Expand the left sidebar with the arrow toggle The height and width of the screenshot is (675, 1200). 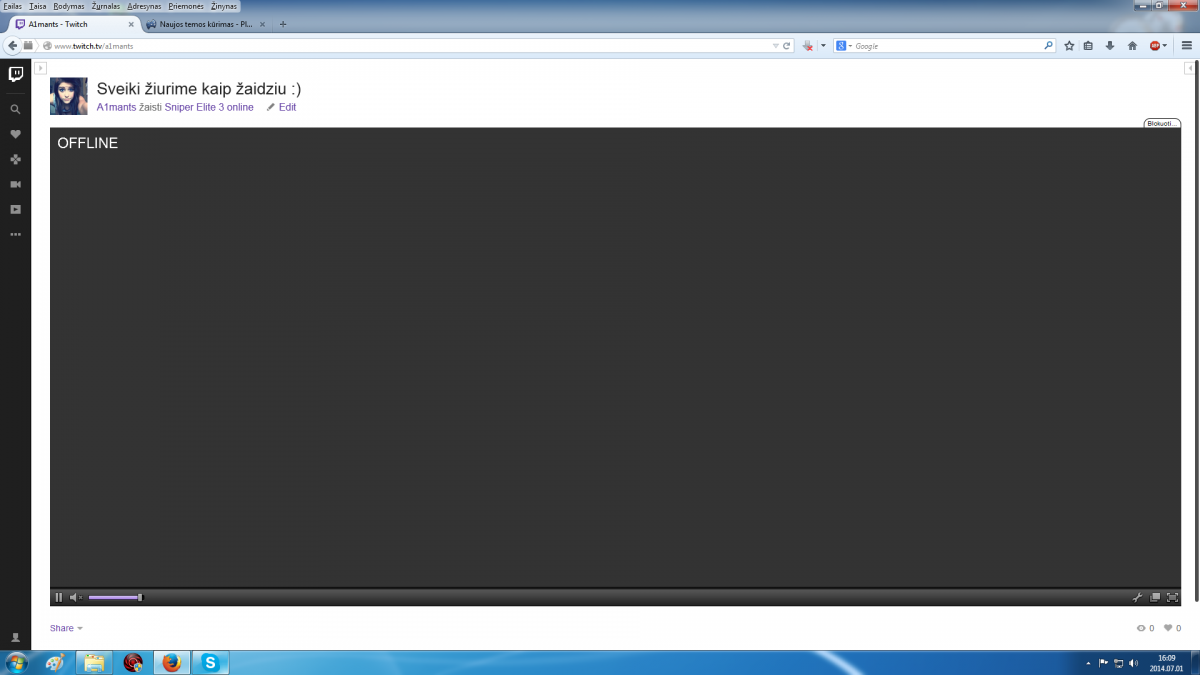[40, 68]
